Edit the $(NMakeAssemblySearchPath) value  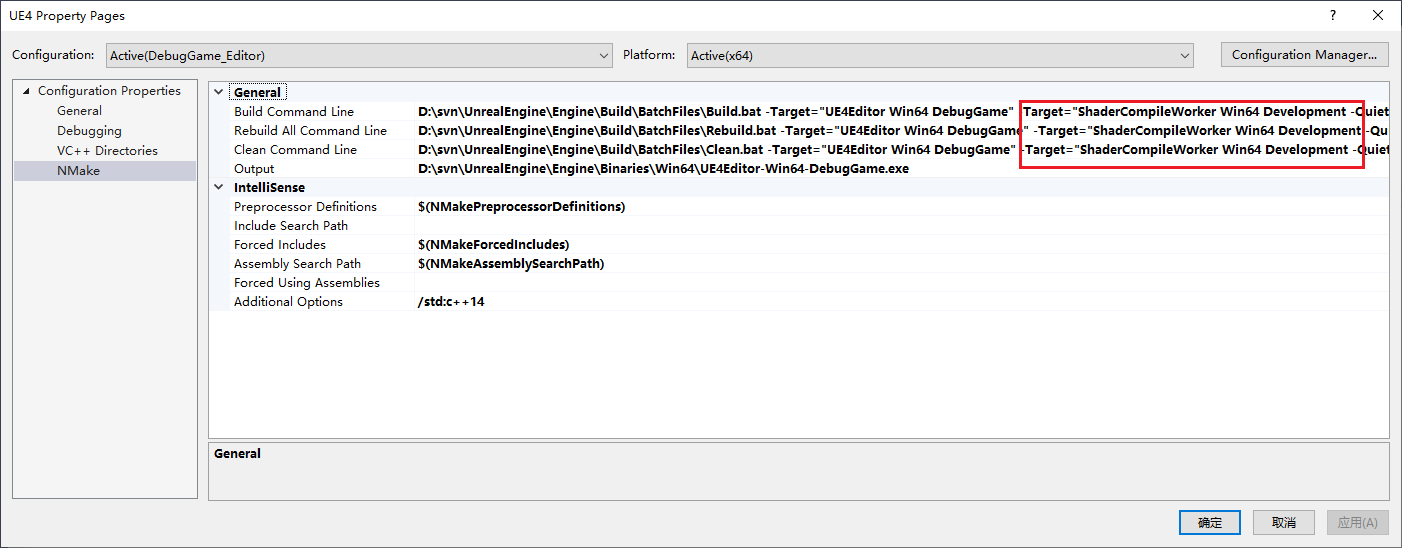point(902,264)
